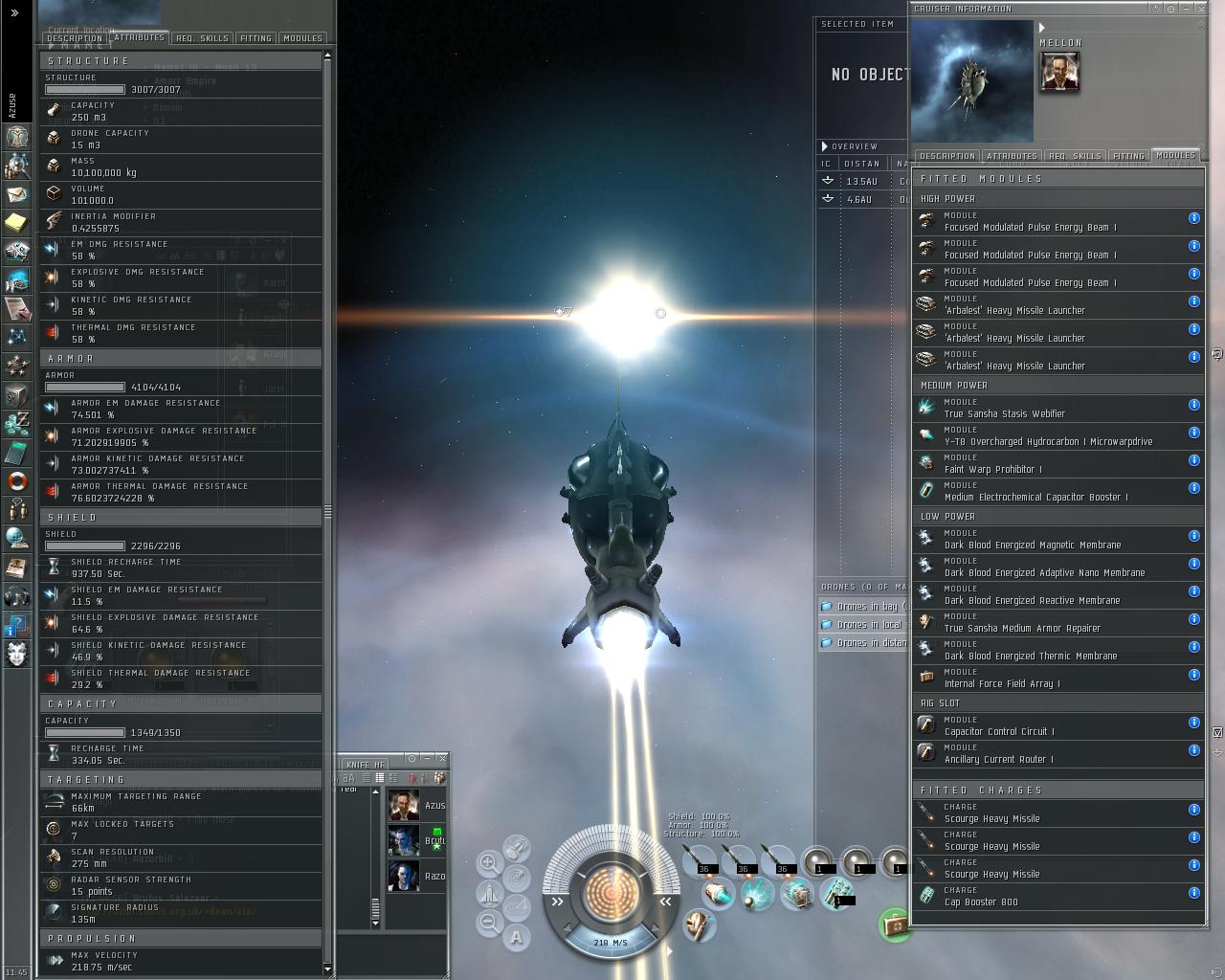Screen dimensions: 1225x980
Task: Click the 13.5AU overview row
Action: pyautogui.click(x=863, y=181)
